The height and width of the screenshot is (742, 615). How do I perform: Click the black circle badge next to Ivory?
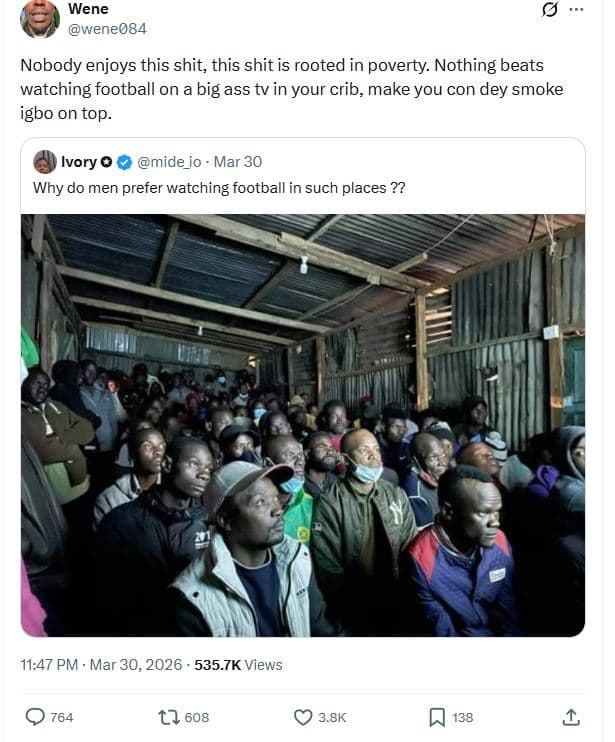pyautogui.click(x=108, y=162)
